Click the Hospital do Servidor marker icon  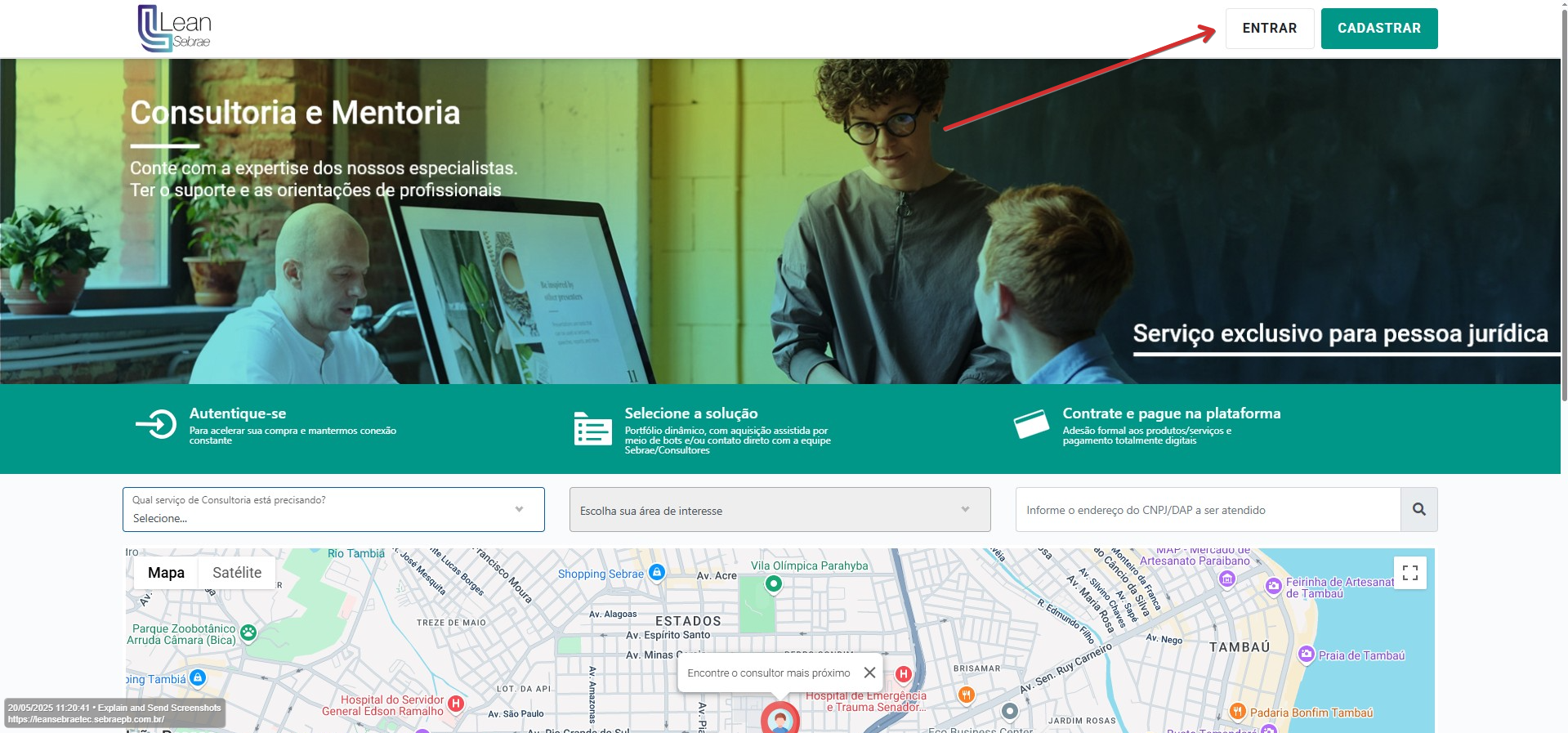point(456,704)
